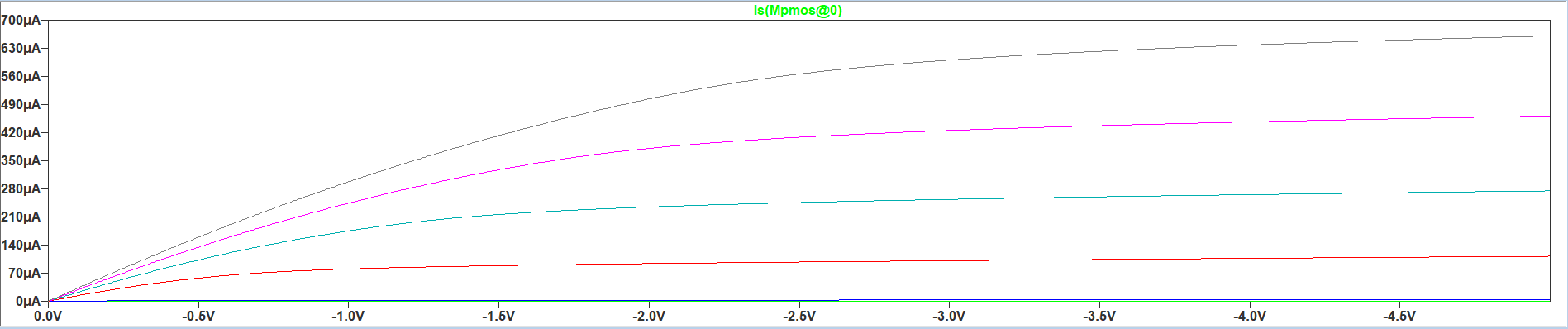Click the 630µA y-axis label
Screen dimensions: 1568x329
point(21,49)
